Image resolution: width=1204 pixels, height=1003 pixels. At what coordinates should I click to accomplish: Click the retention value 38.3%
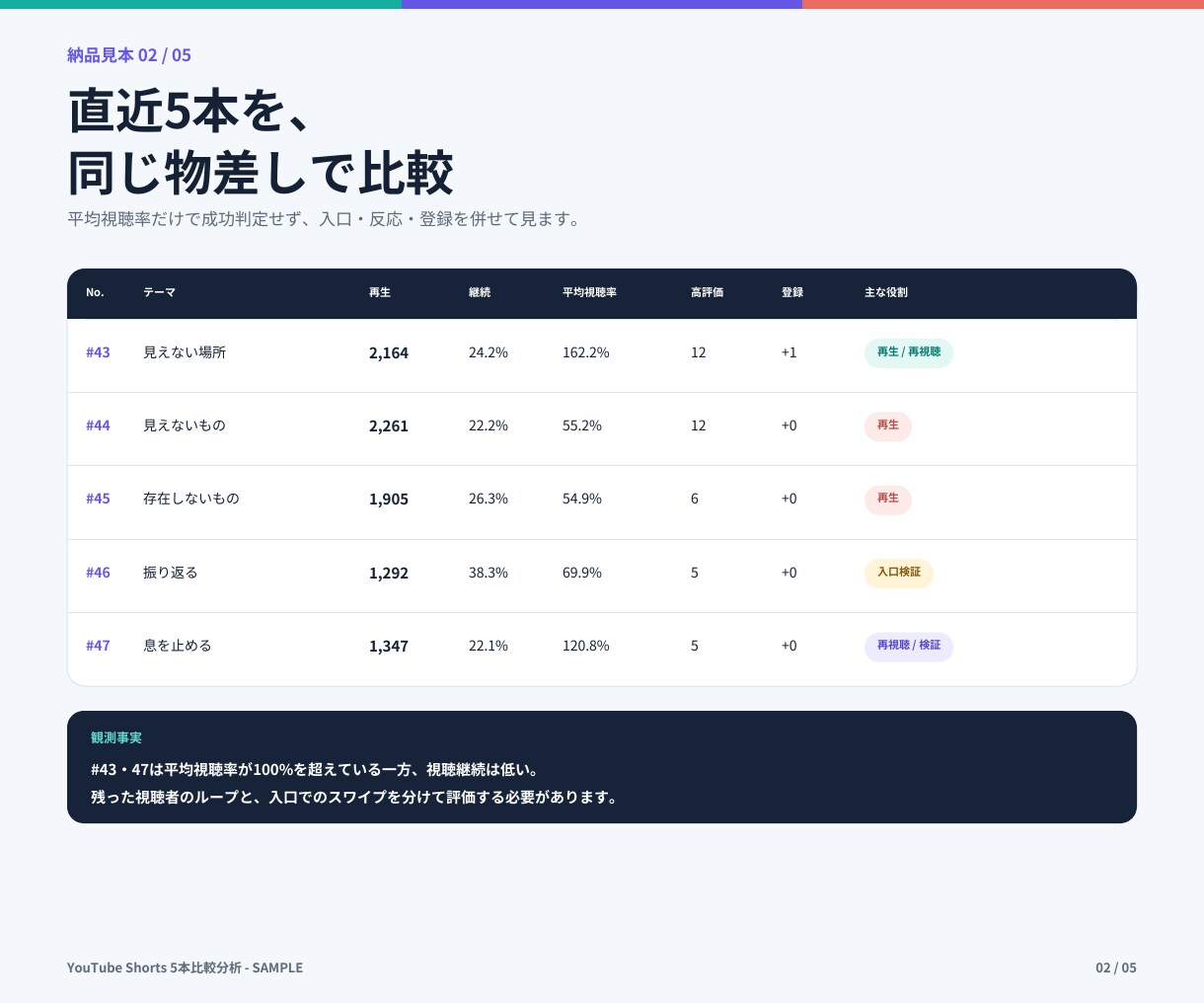[x=489, y=573]
